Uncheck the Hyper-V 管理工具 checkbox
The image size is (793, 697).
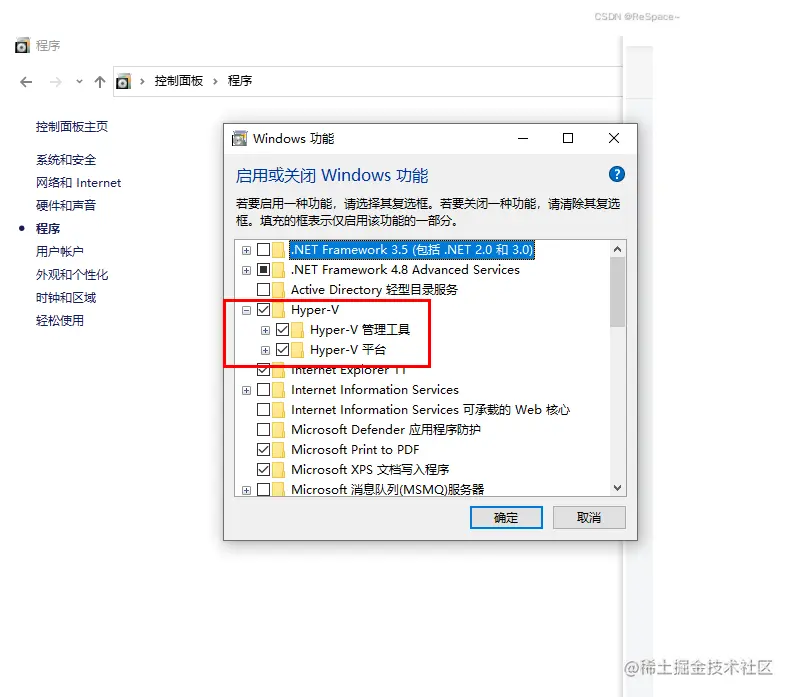tap(283, 330)
